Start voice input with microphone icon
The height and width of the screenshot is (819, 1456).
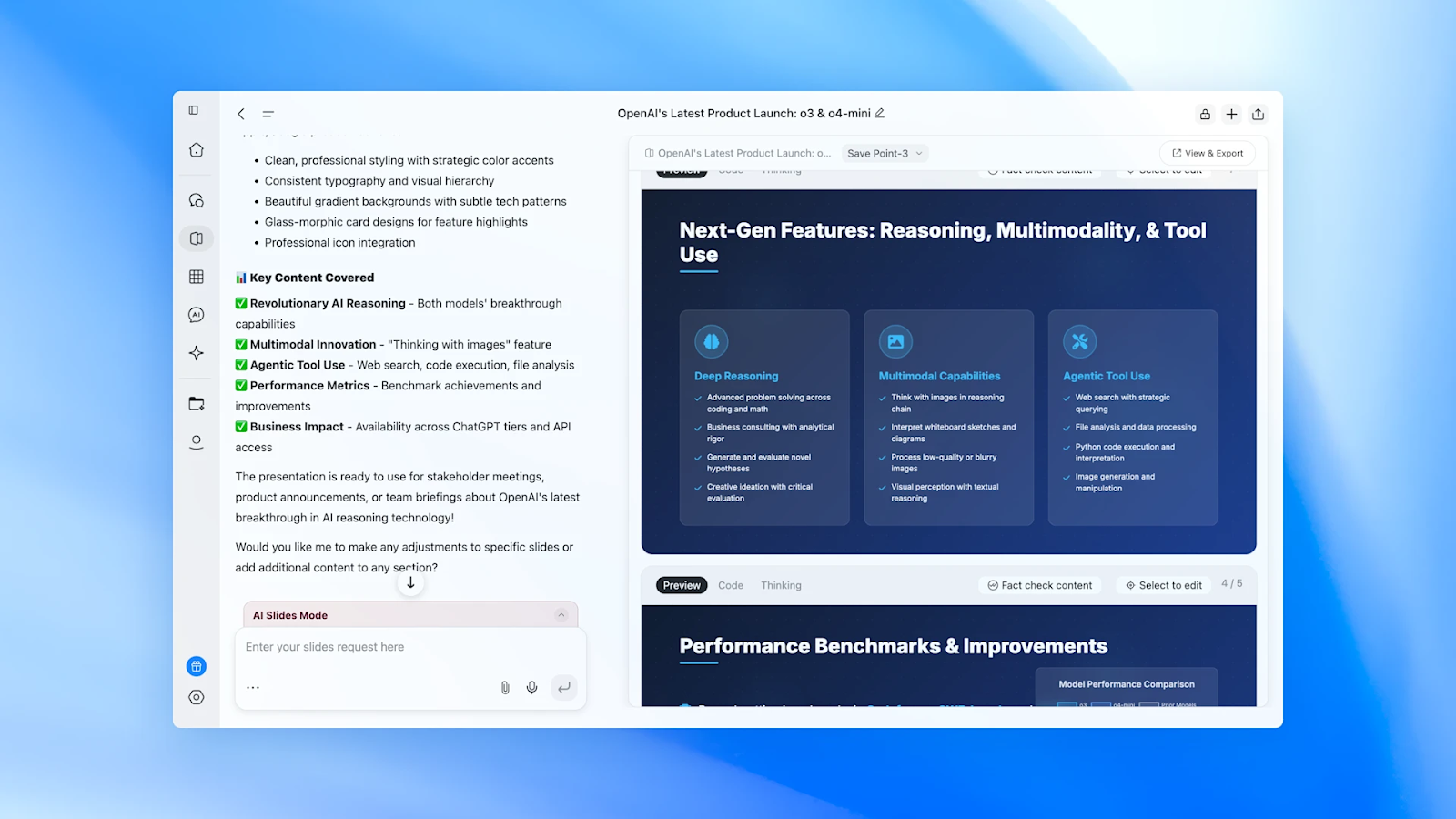pyautogui.click(x=532, y=688)
